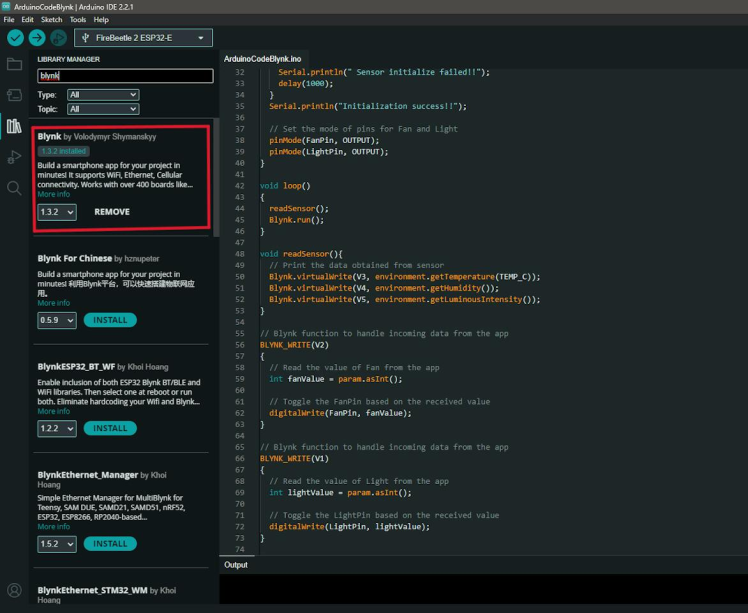Open the Type filter dropdown

pos(102,95)
